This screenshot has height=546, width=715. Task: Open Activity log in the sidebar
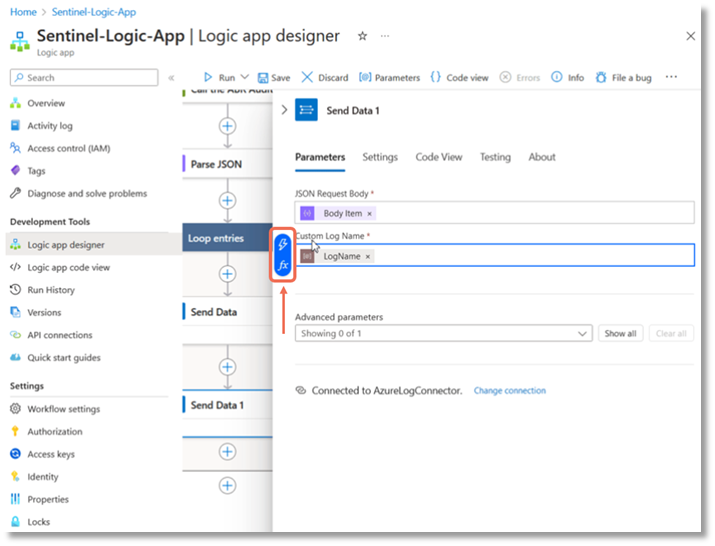click(49, 125)
